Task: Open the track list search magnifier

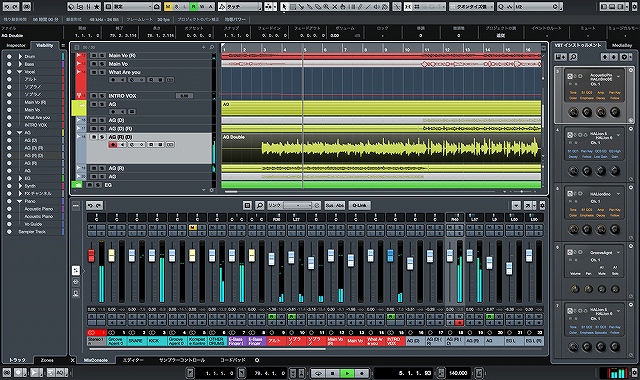Action: (211, 47)
